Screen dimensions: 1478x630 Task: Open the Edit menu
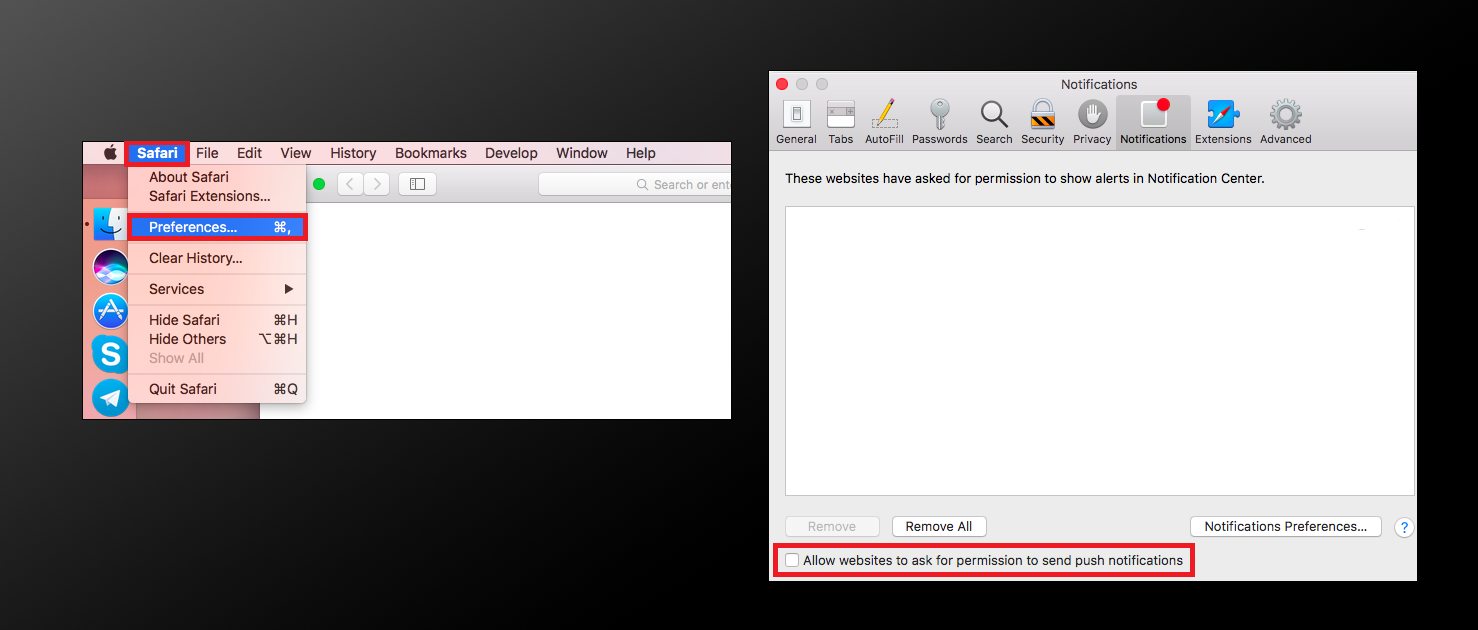tap(249, 153)
